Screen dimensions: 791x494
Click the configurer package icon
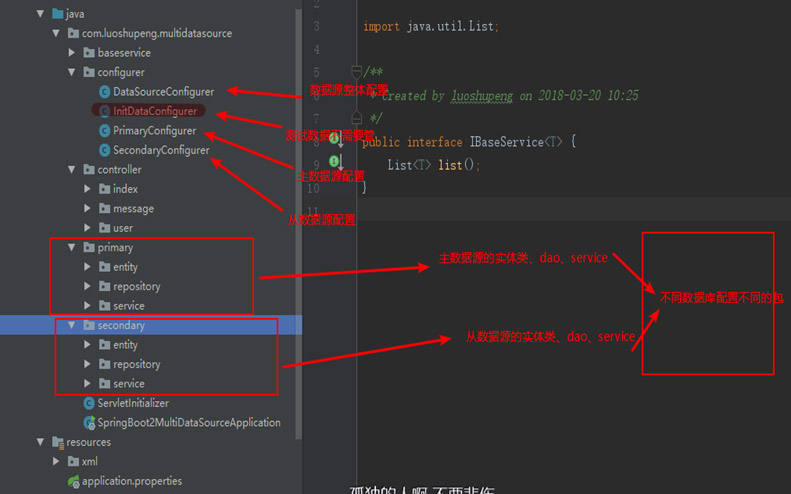[89, 72]
